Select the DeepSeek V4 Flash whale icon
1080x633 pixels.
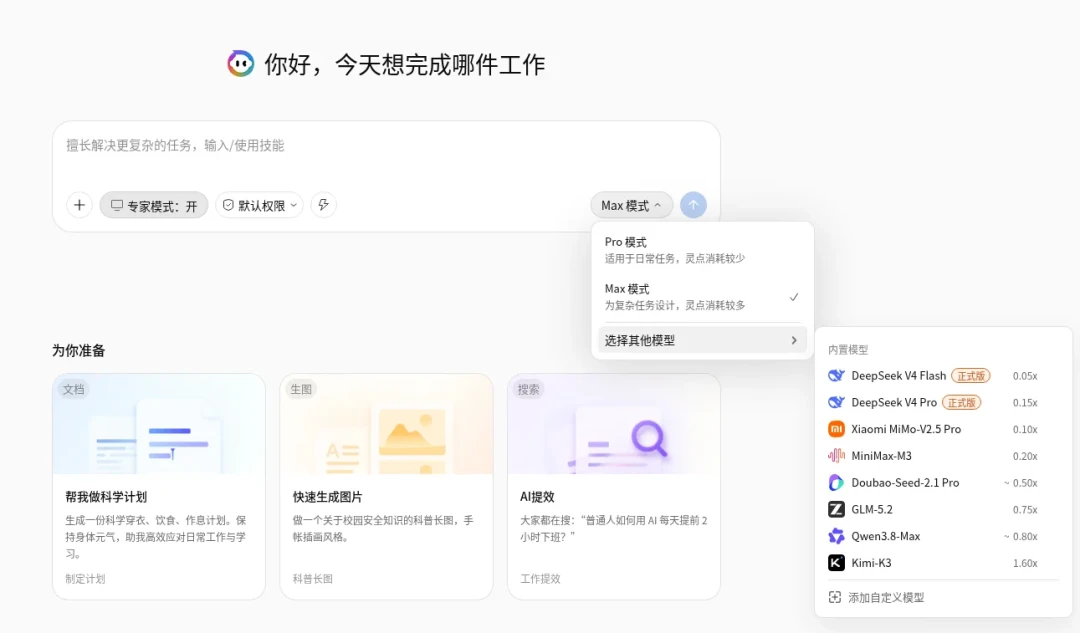click(836, 375)
